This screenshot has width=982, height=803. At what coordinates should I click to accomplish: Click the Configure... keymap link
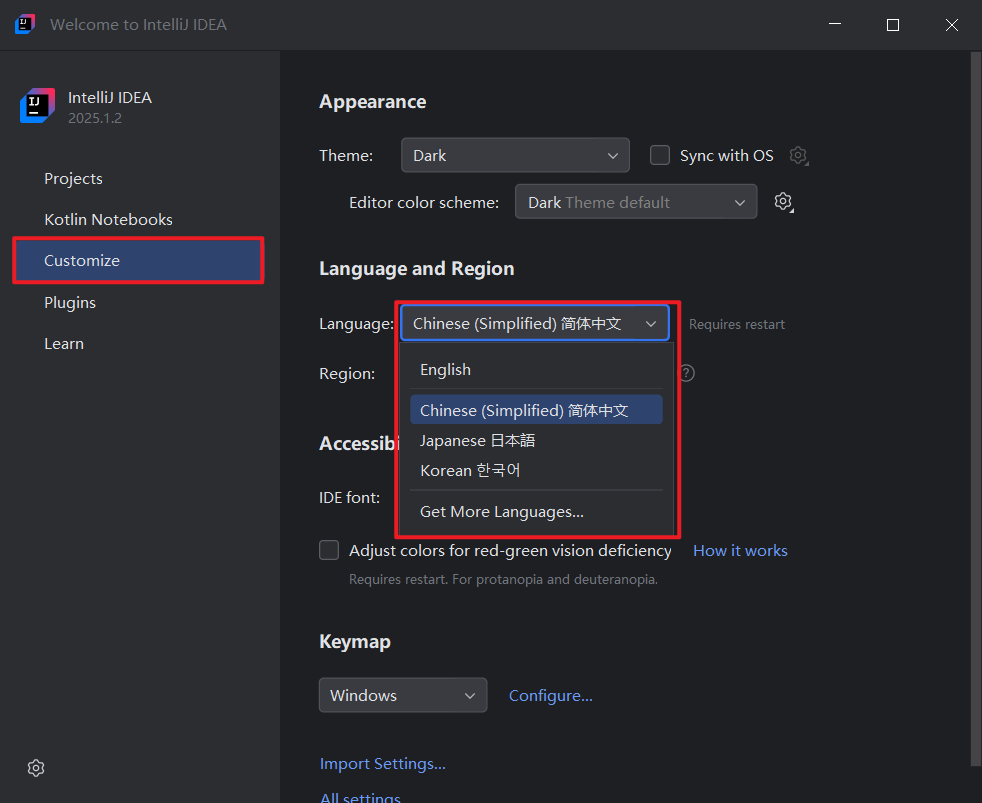click(x=550, y=696)
